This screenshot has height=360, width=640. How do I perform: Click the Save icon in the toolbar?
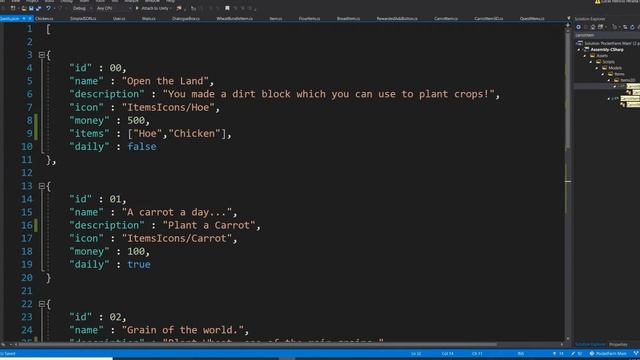(x=31, y=8)
